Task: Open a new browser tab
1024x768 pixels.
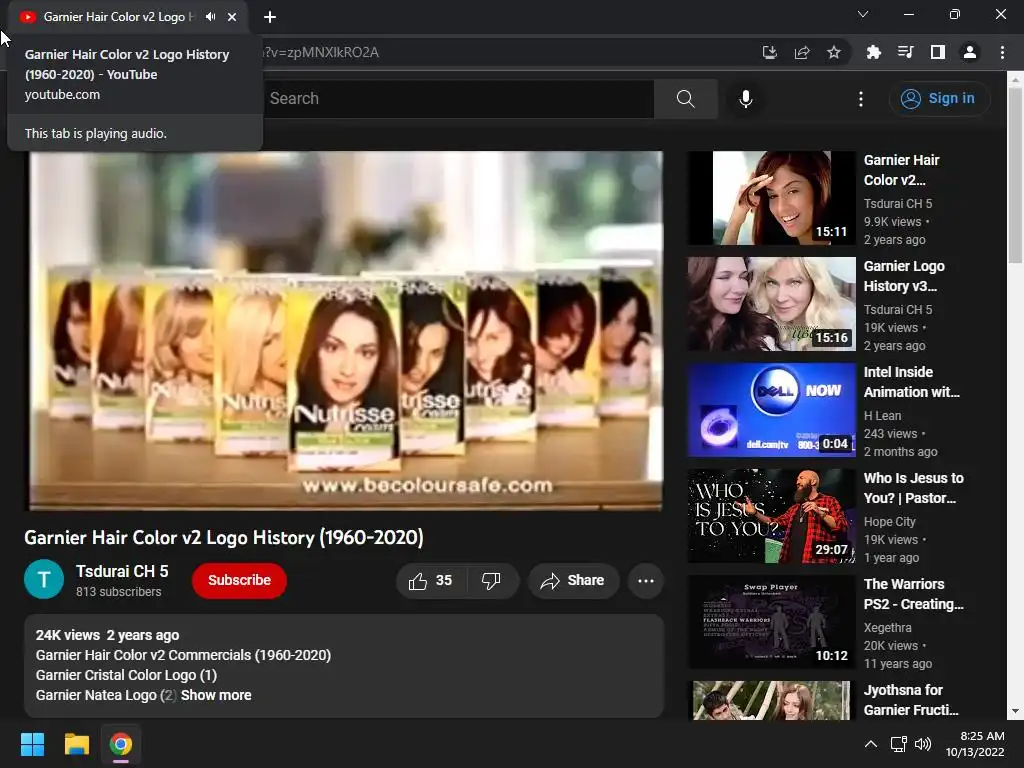Action: (x=270, y=17)
